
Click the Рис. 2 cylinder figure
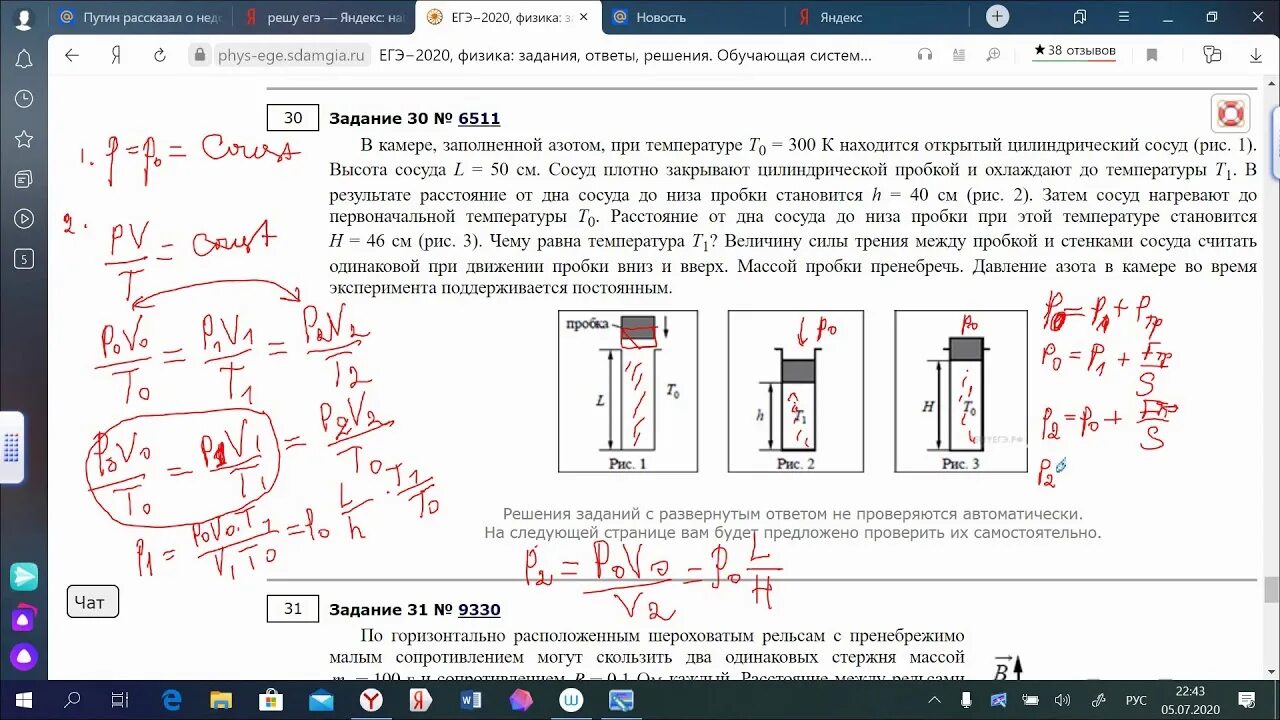click(x=795, y=391)
